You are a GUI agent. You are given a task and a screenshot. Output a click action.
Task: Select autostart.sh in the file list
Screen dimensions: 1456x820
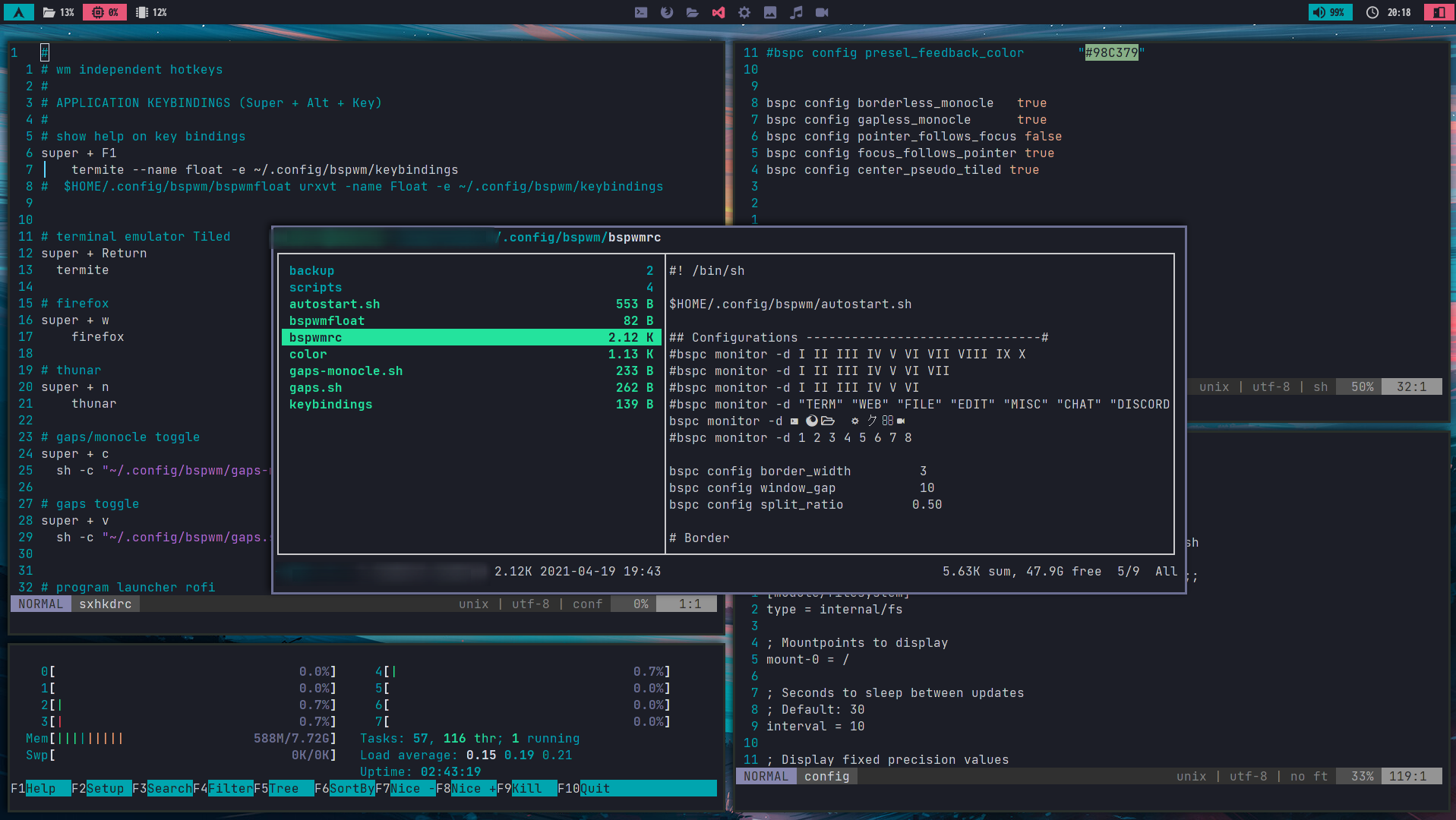pos(471,304)
